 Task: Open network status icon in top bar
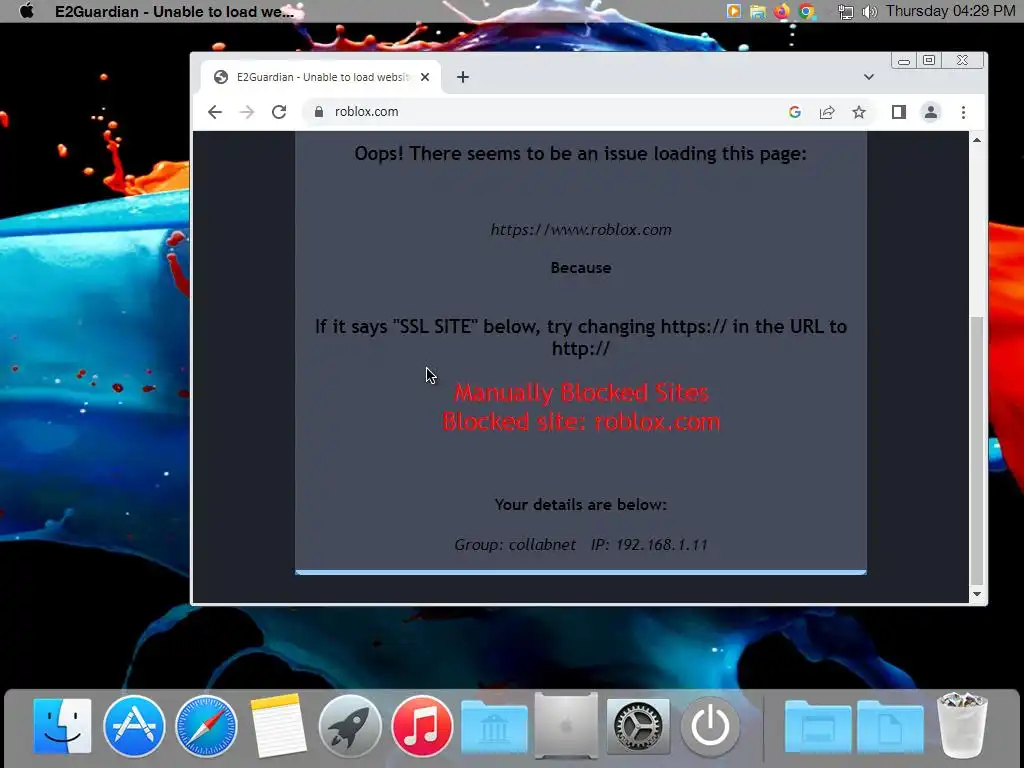pyautogui.click(x=846, y=12)
